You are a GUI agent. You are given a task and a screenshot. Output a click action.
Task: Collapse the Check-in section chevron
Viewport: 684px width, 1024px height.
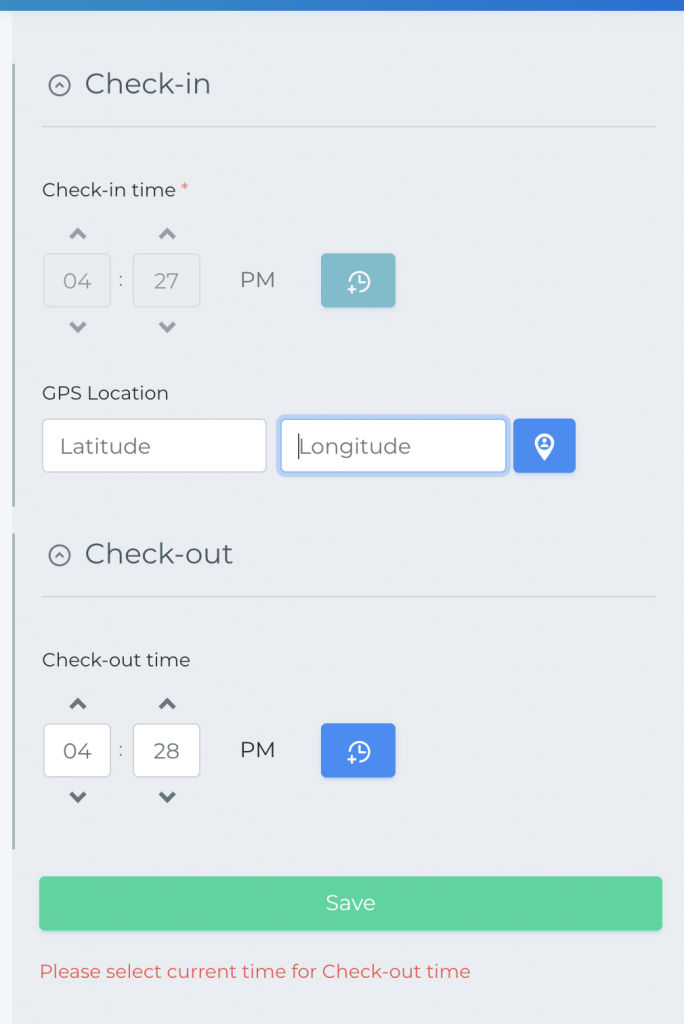click(60, 86)
